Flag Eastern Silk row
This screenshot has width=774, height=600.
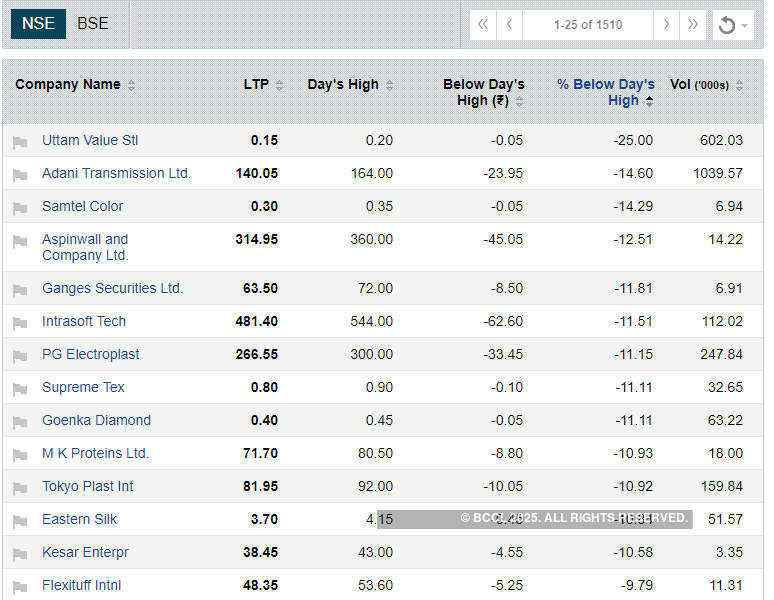point(20,521)
